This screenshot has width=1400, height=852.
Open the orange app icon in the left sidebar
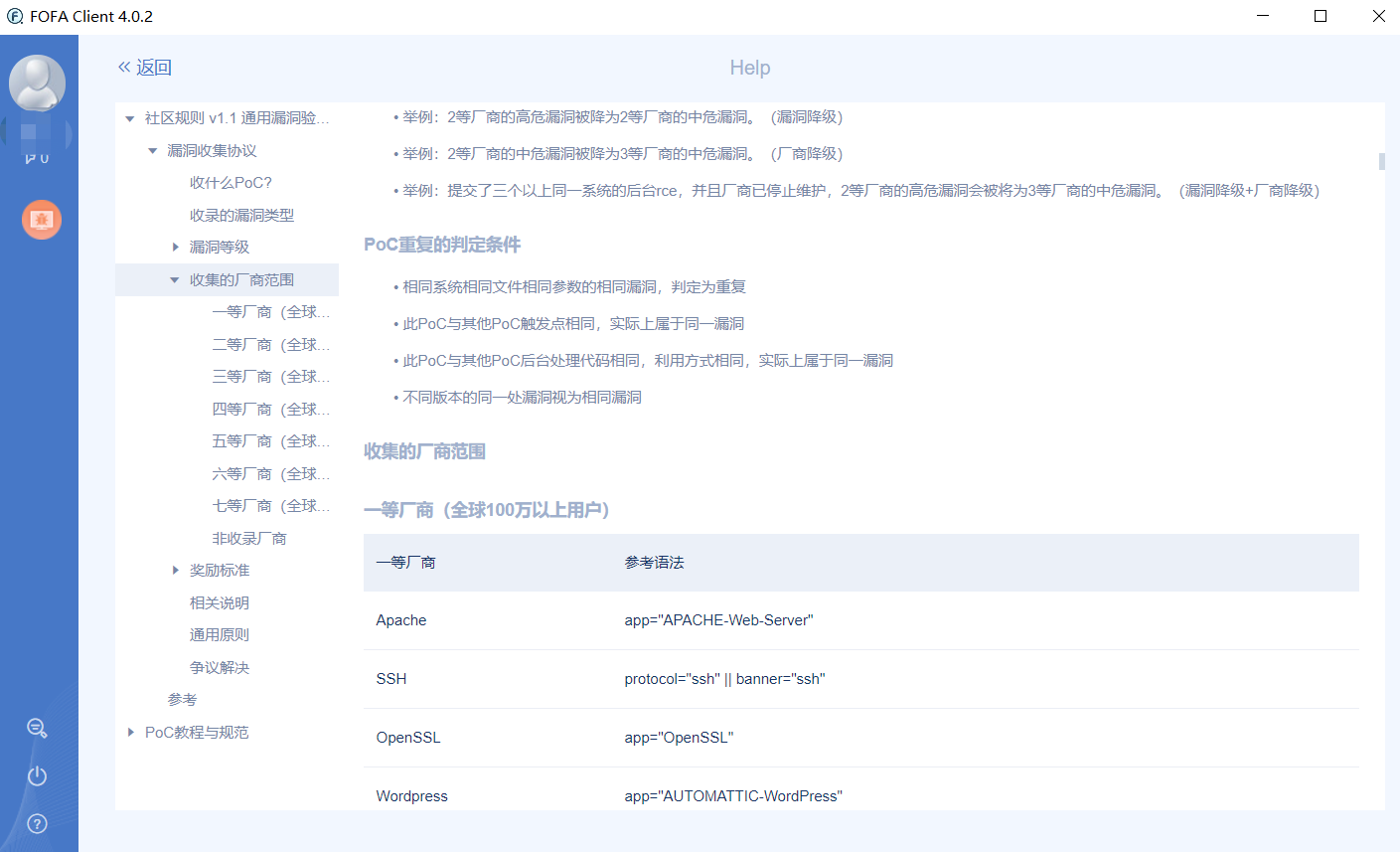[41, 220]
